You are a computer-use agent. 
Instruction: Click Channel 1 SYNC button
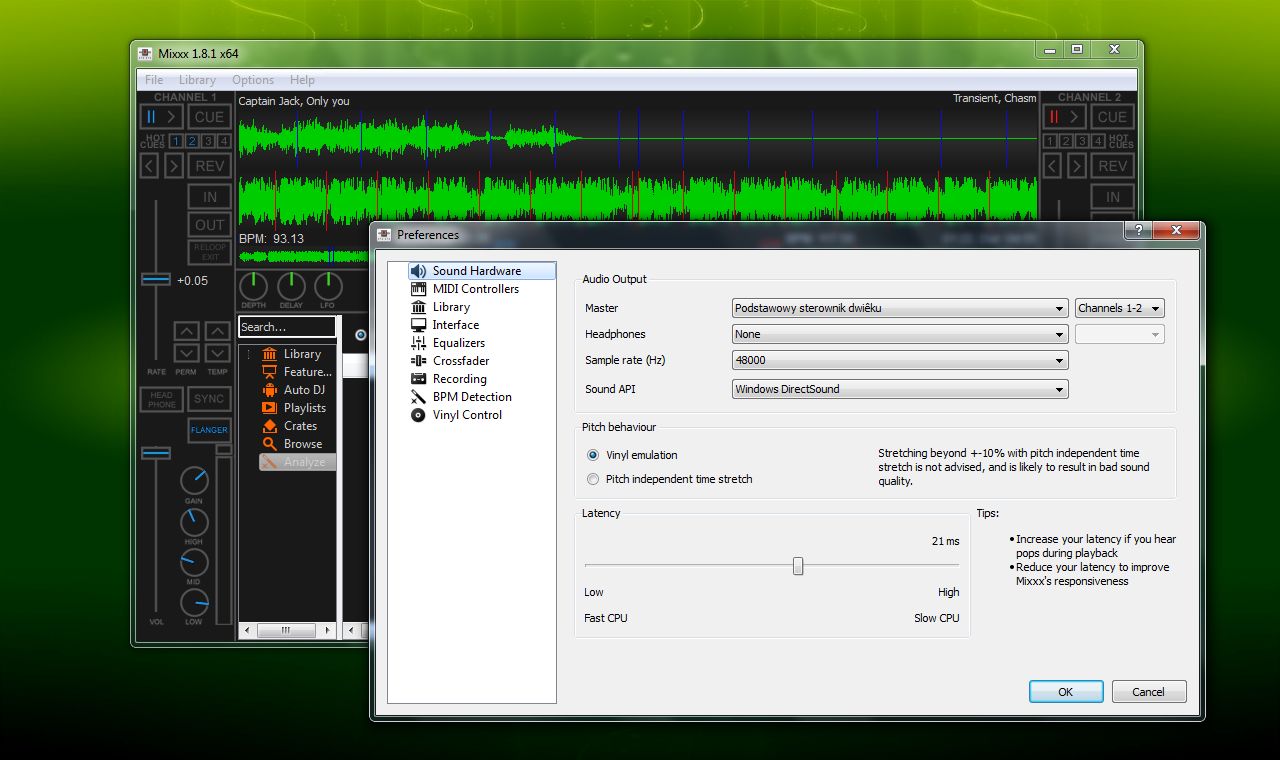tap(209, 399)
